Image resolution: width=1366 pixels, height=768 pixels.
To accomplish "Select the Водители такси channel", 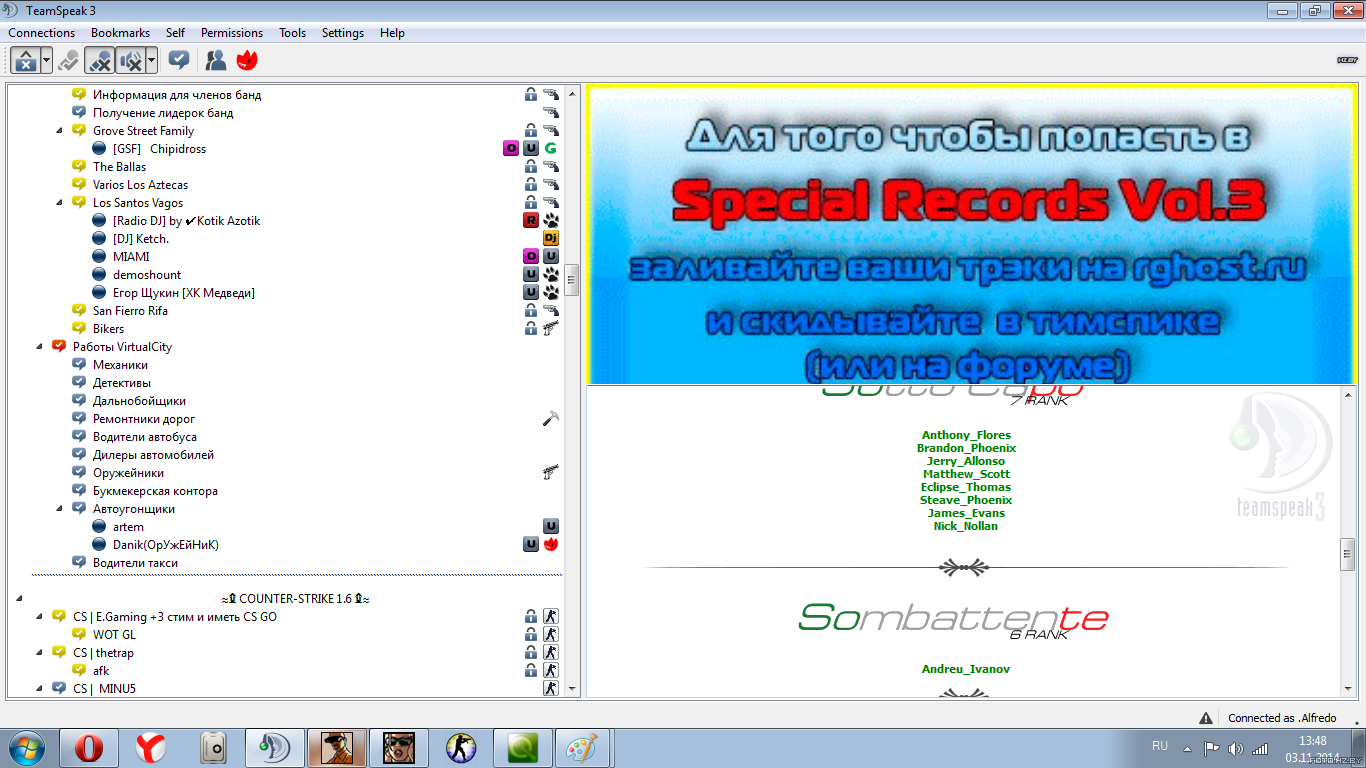I will (x=135, y=563).
